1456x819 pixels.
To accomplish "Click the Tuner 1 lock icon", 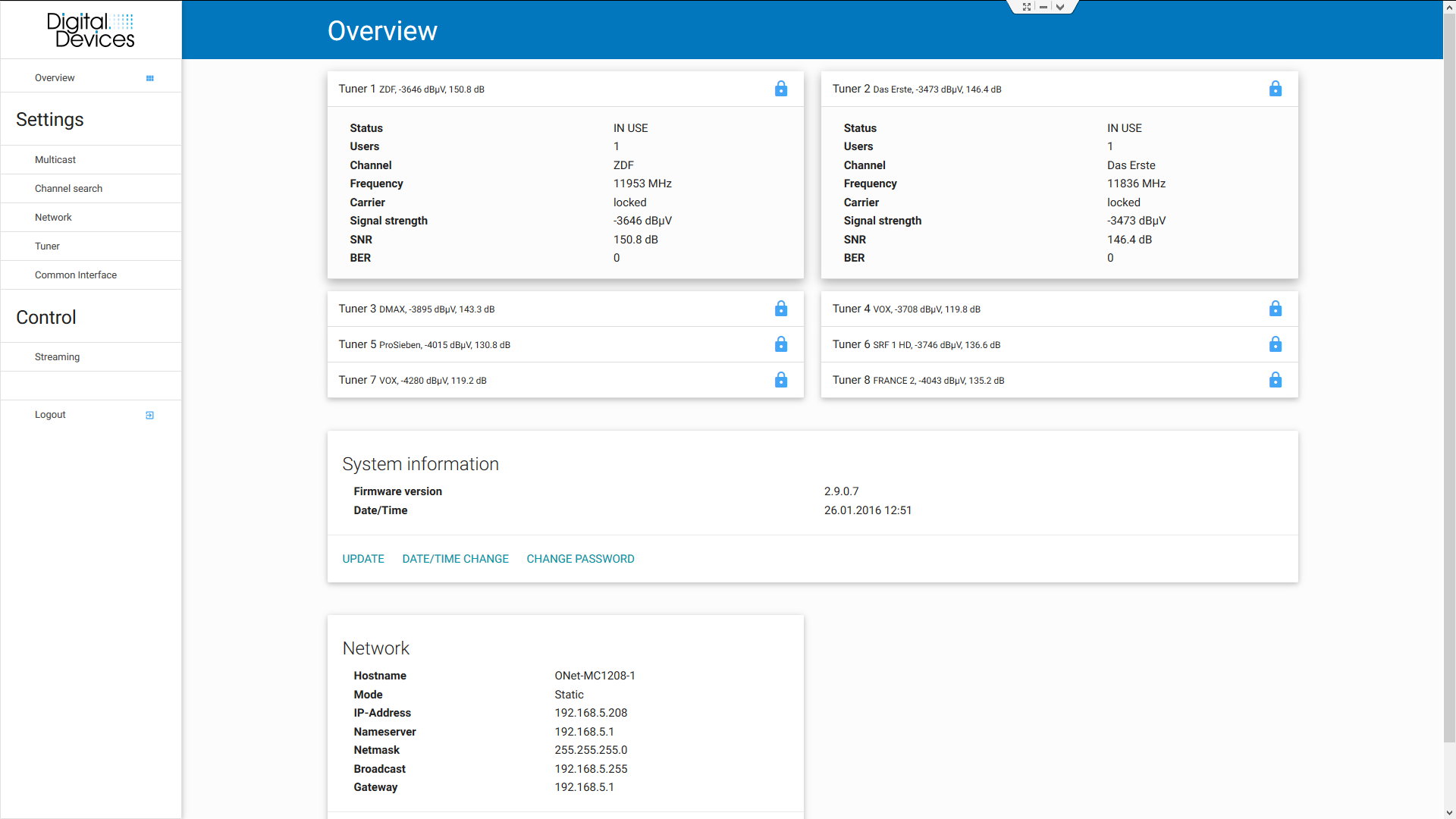I will click(x=781, y=89).
